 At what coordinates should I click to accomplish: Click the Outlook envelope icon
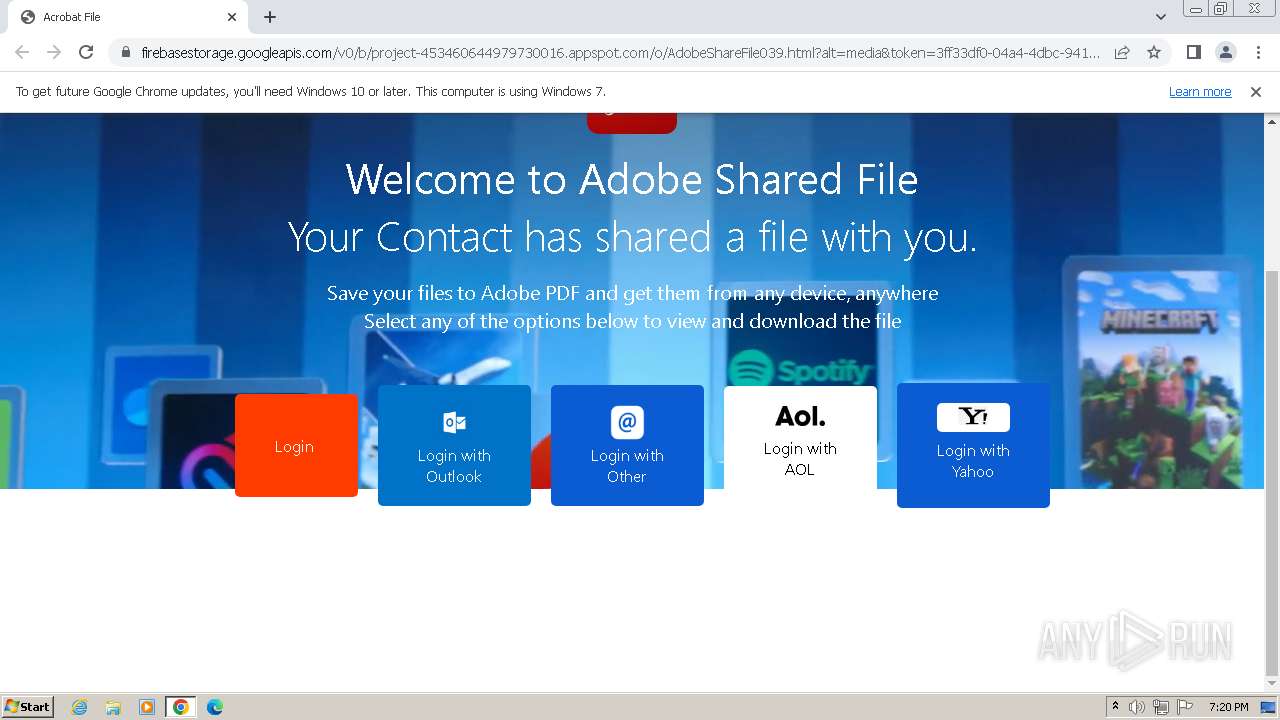pos(454,422)
